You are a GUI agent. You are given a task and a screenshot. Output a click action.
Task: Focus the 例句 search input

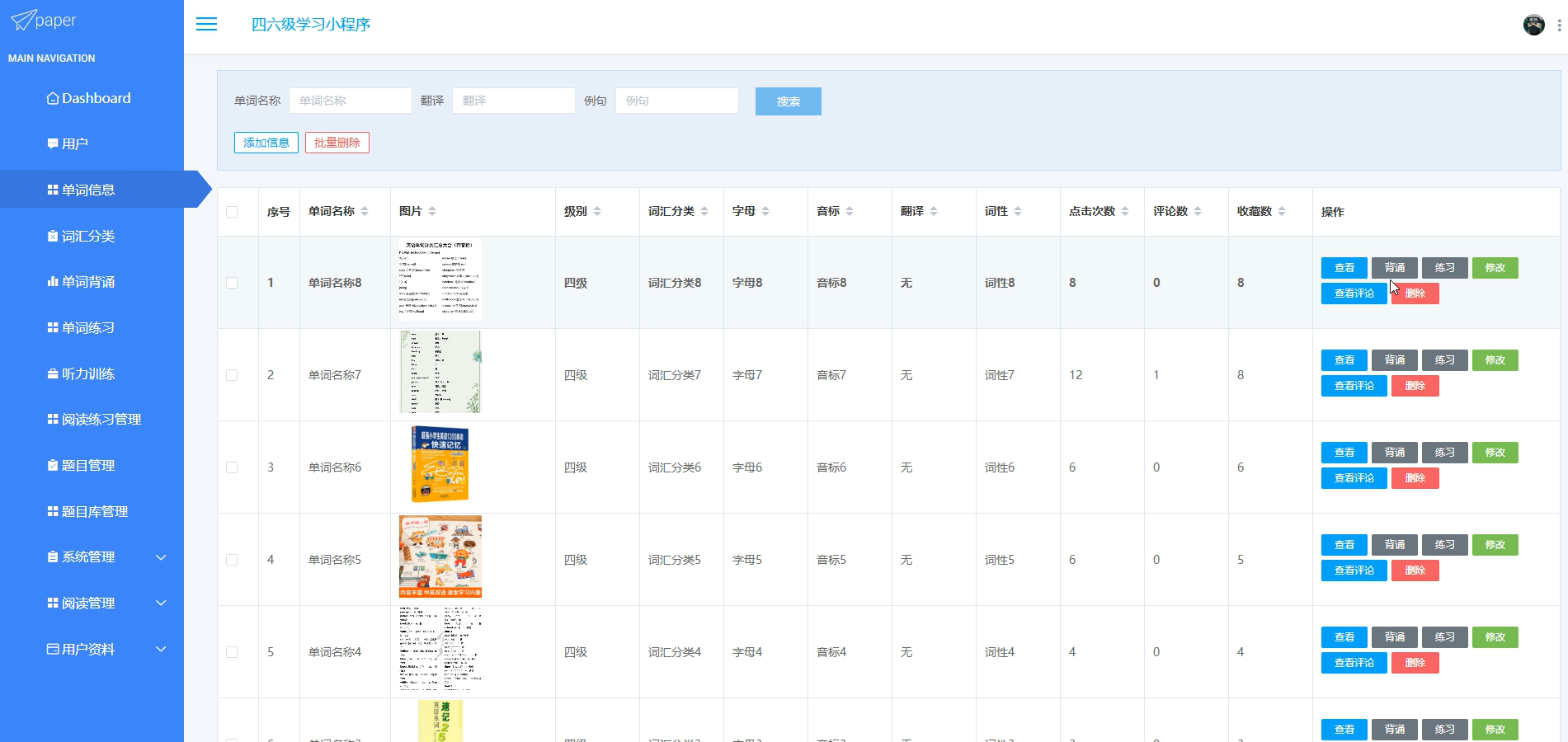[x=677, y=101]
